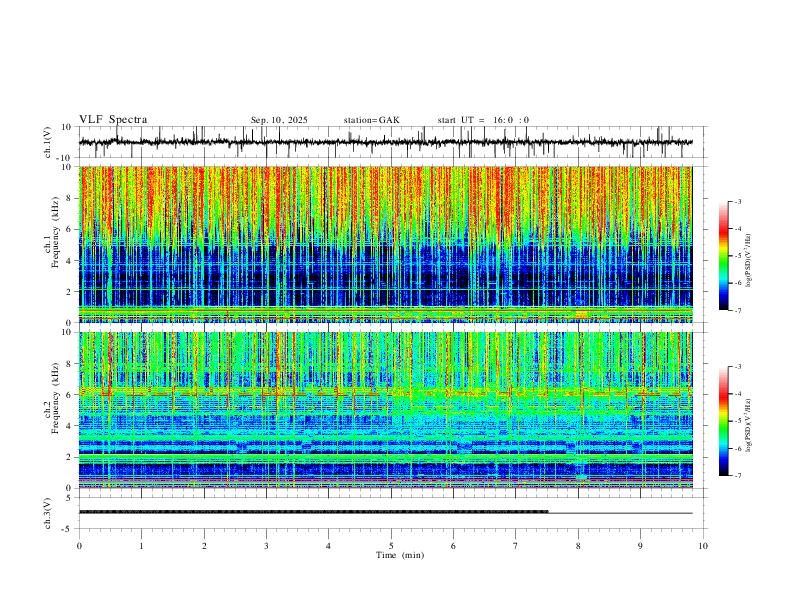
Task: Click the 'ch.1(V)' waveform axis label
Action: pos(48,142)
